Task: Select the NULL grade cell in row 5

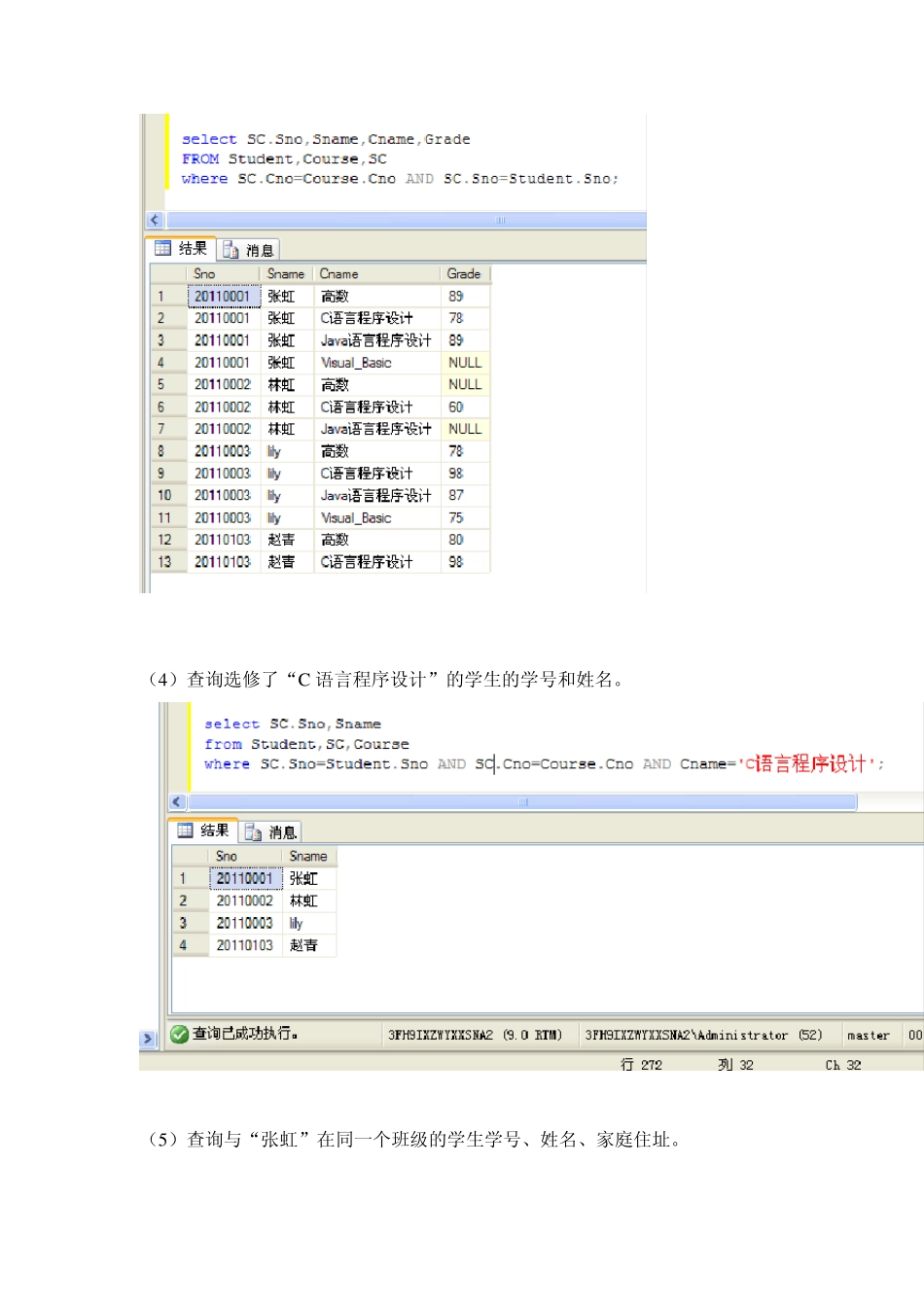Action: [465, 385]
